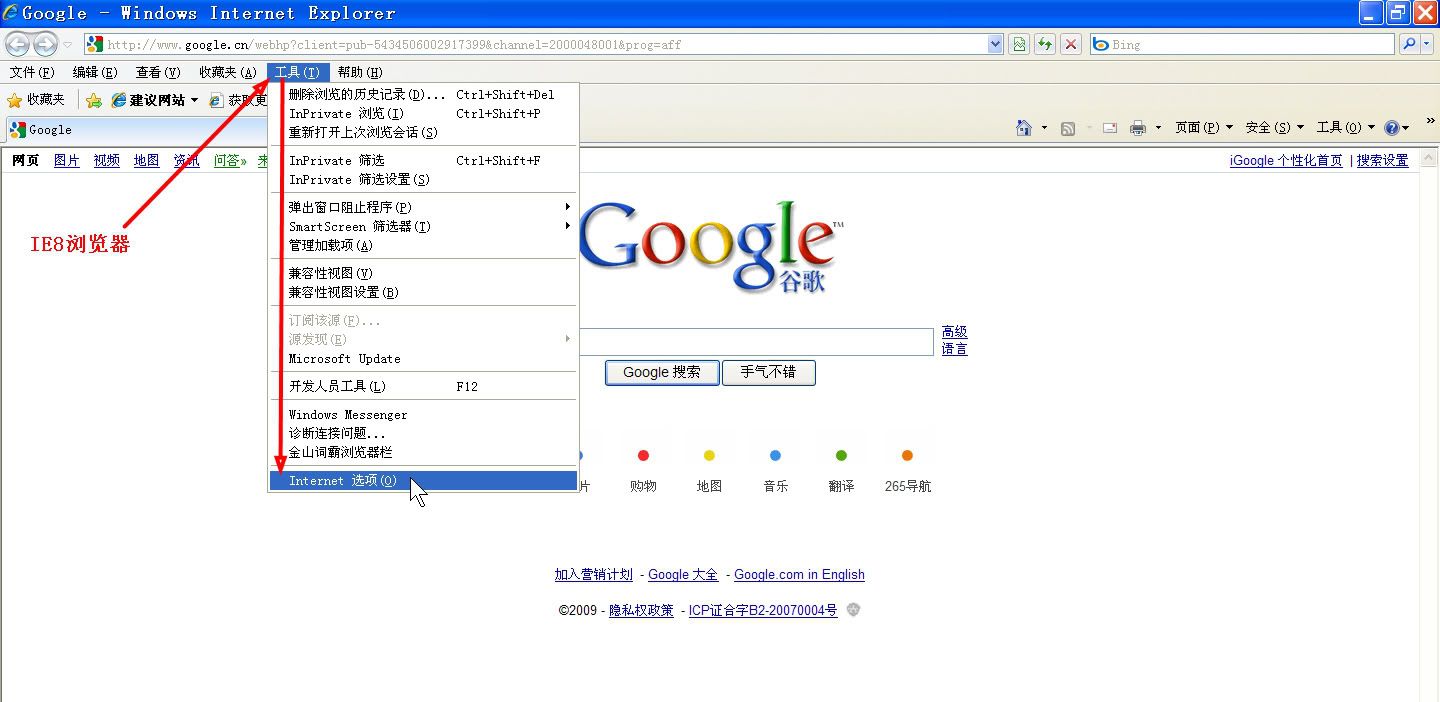Open the recent pages dropdown arrow

click(x=67, y=45)
